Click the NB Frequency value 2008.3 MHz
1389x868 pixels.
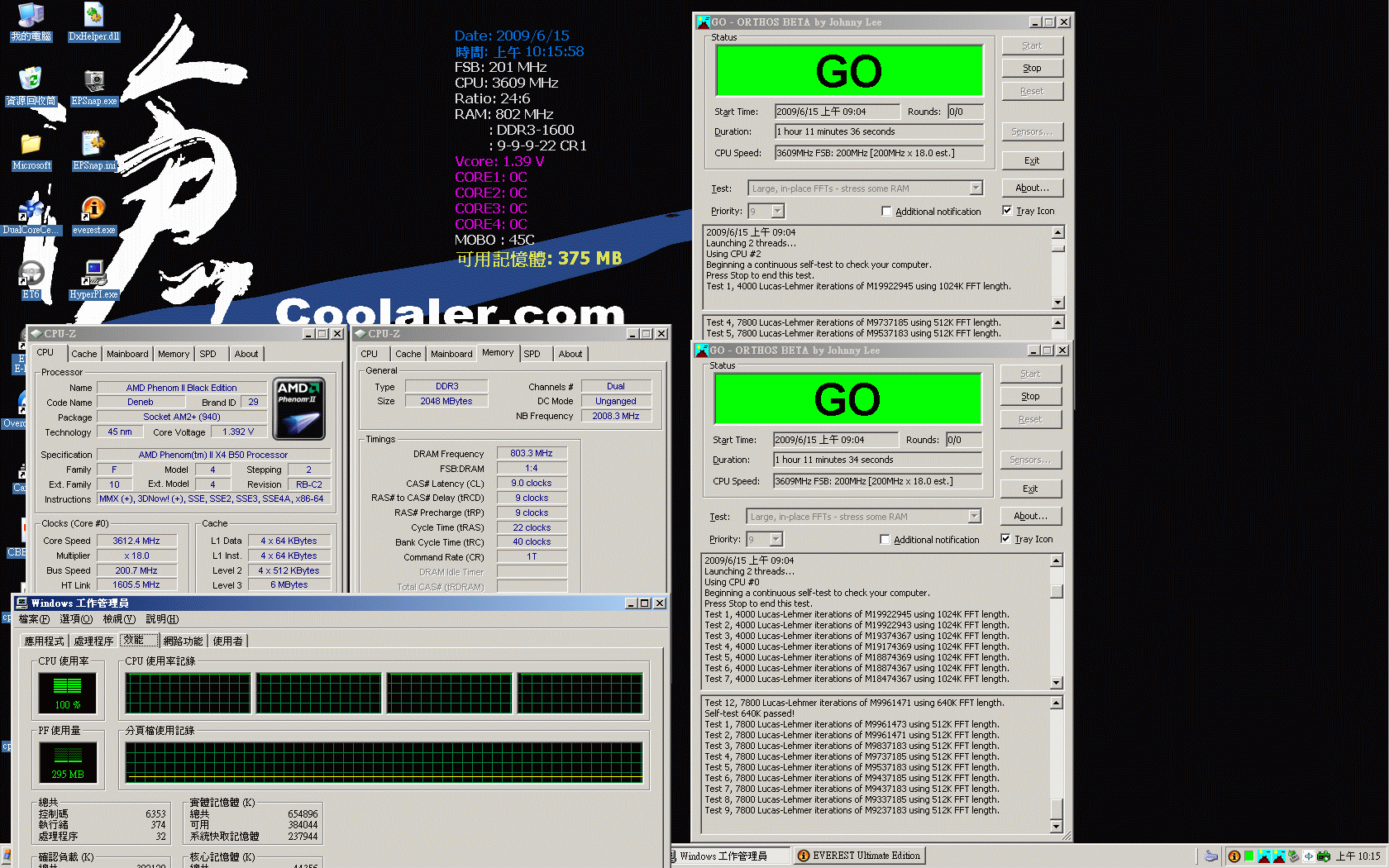coord(615,417)
